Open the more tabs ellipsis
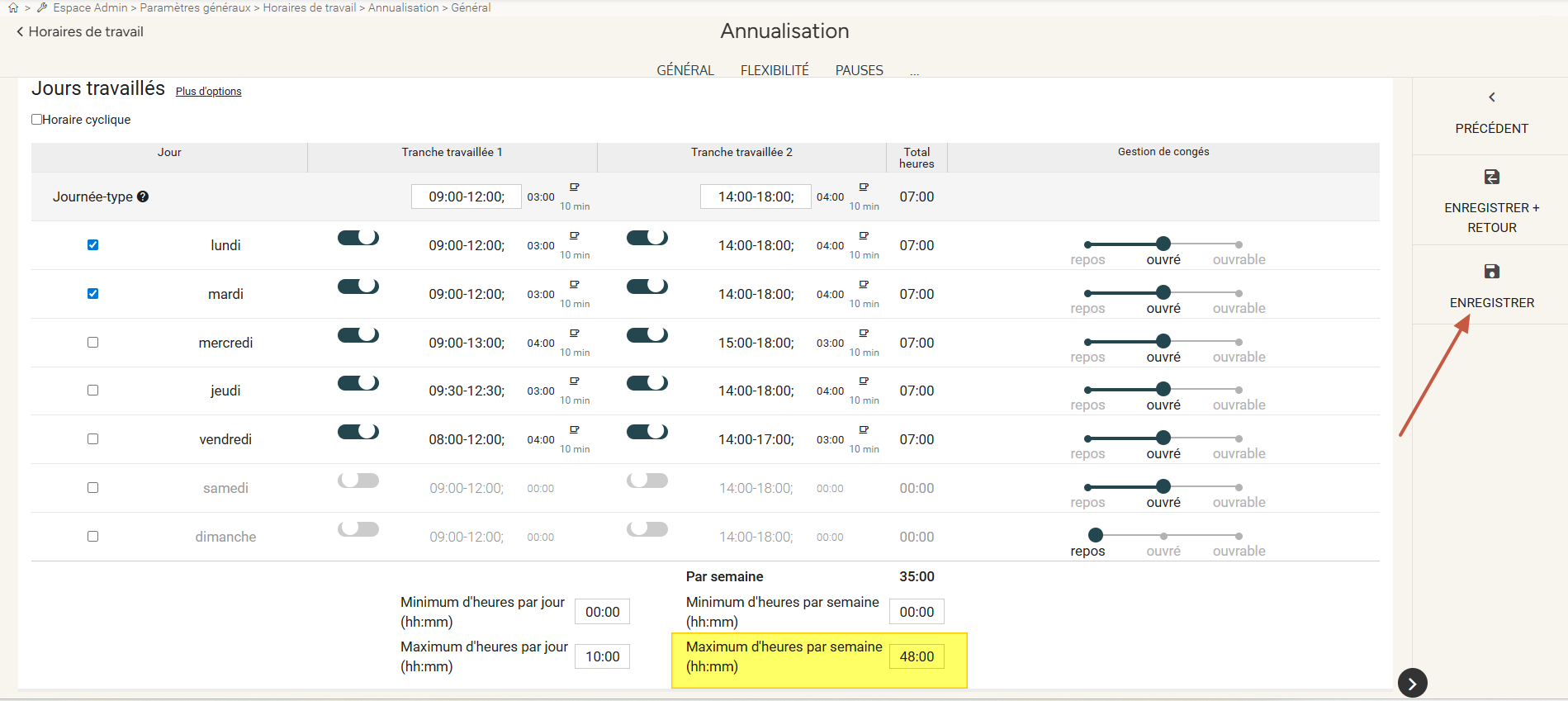This screenshot has width=1568, height=701. 914,72
